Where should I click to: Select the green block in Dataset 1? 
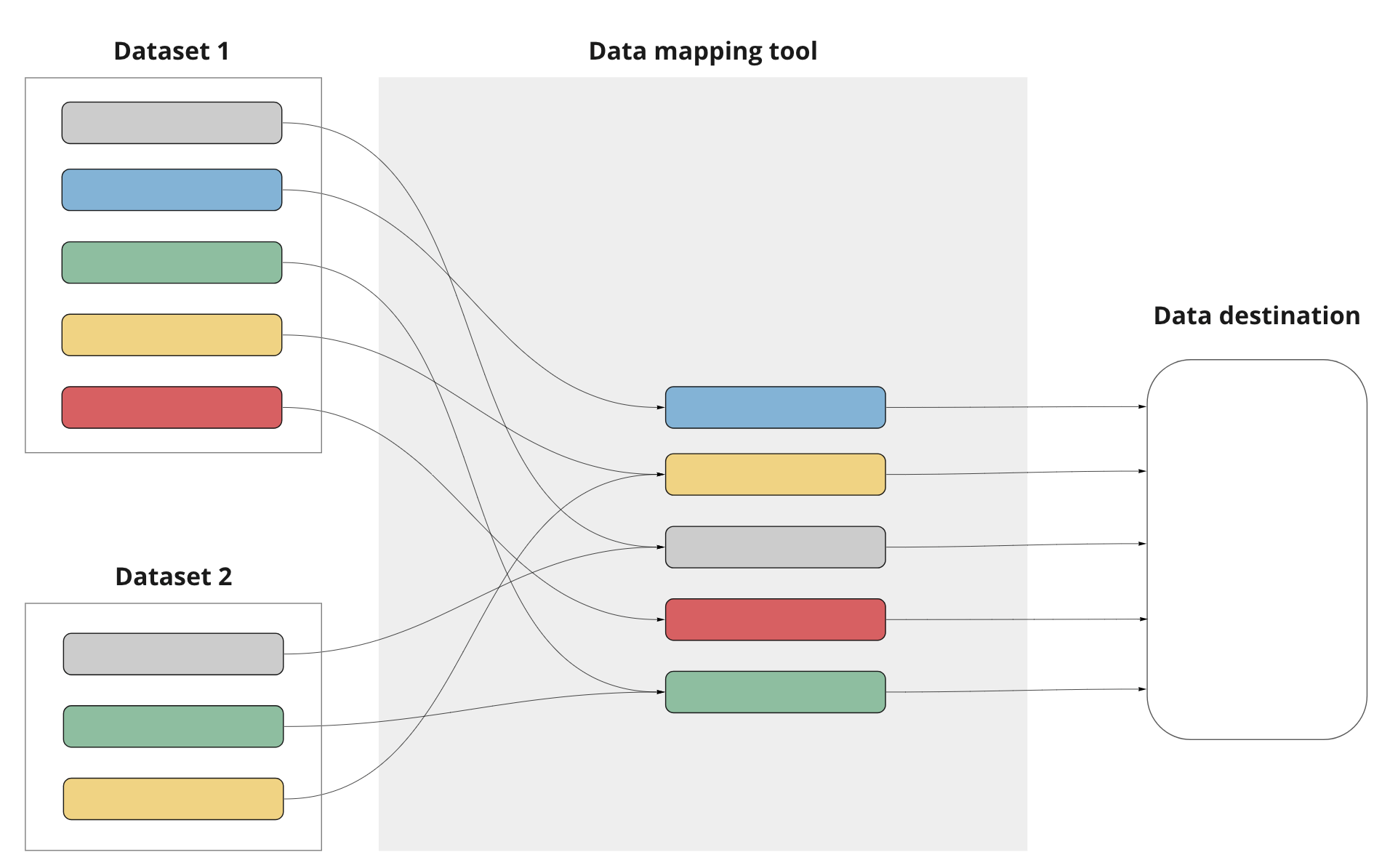[171, 262]
